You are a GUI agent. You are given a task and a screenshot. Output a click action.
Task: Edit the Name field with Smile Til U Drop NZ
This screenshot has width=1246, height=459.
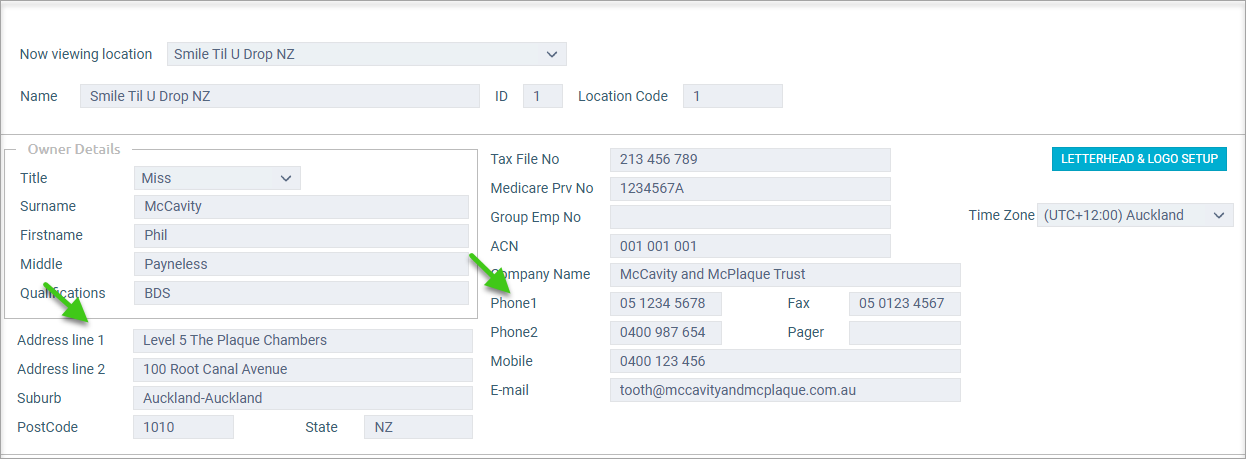(279, 96)
